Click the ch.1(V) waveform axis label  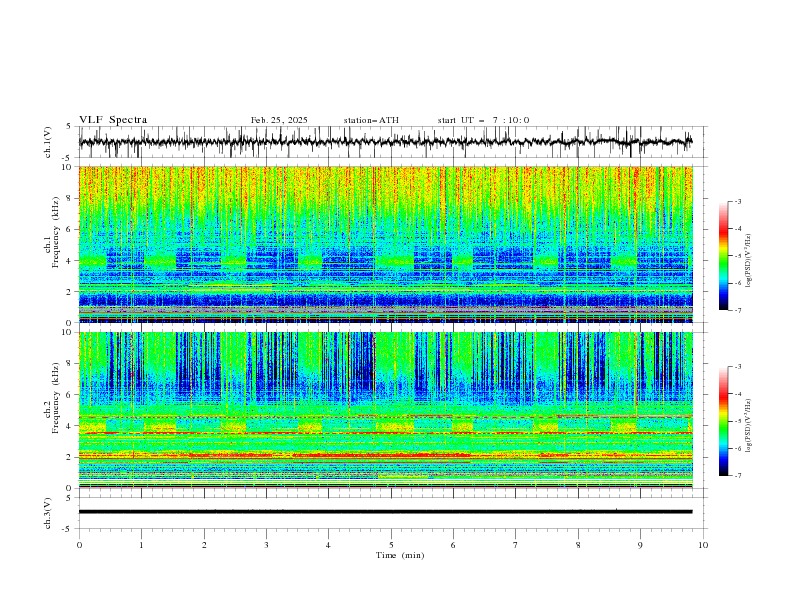pos(48,142)
